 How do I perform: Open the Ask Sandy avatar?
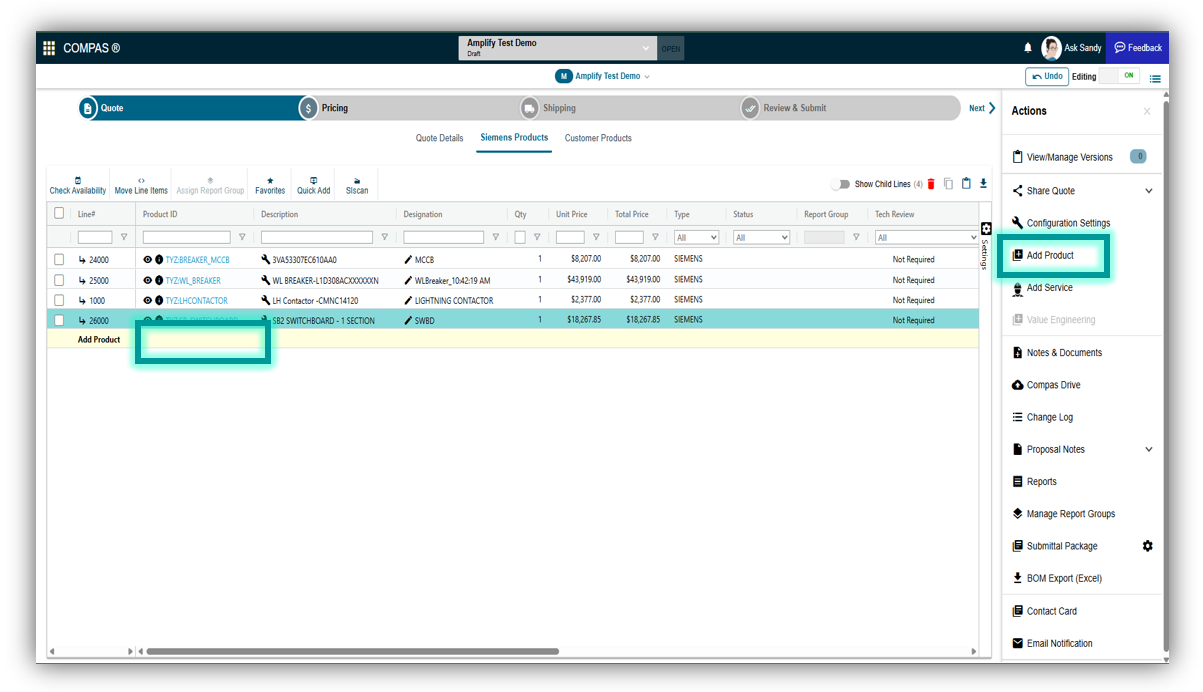tap(1051, 48)
